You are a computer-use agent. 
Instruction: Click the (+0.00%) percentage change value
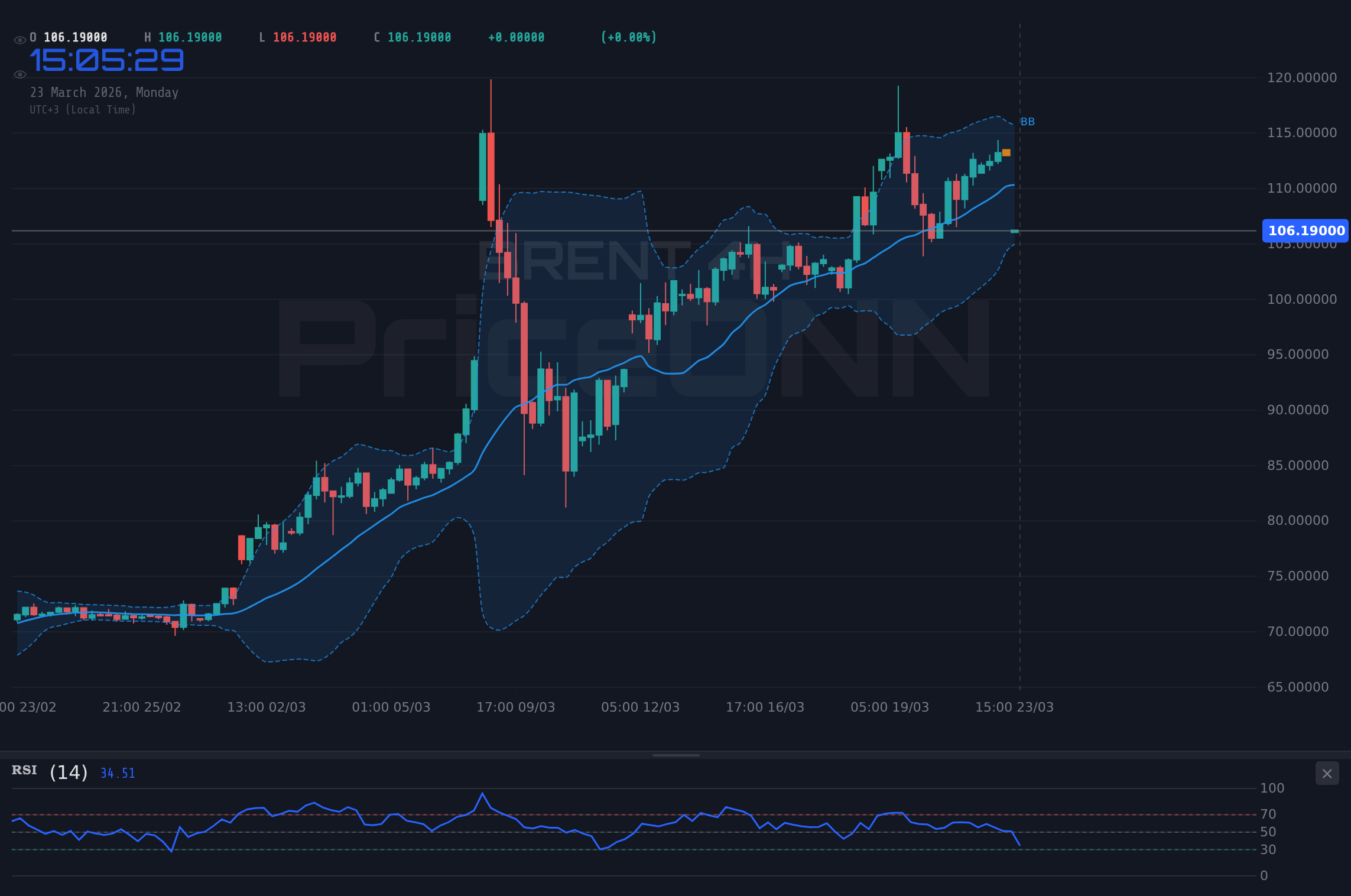(628, 37)
